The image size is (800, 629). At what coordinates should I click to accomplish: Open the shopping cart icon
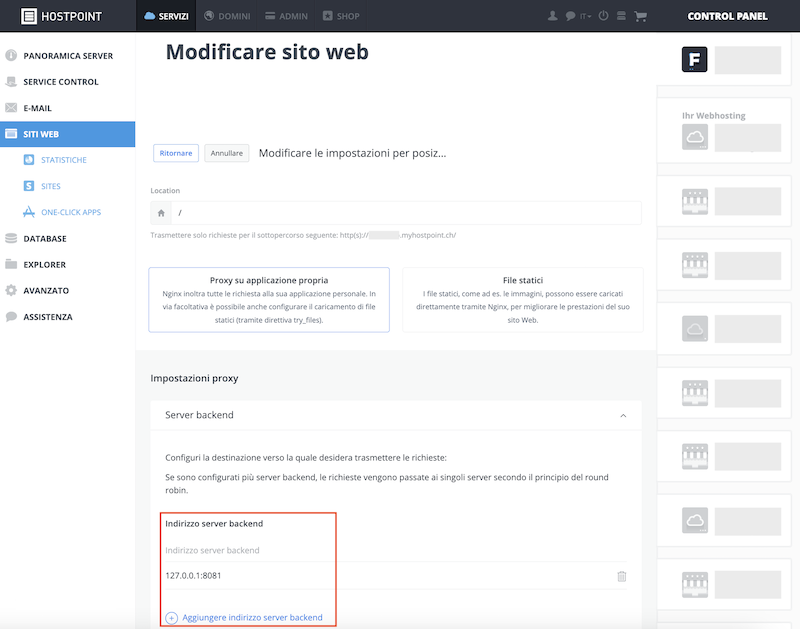pyautogui.click(x=640, y=16)
